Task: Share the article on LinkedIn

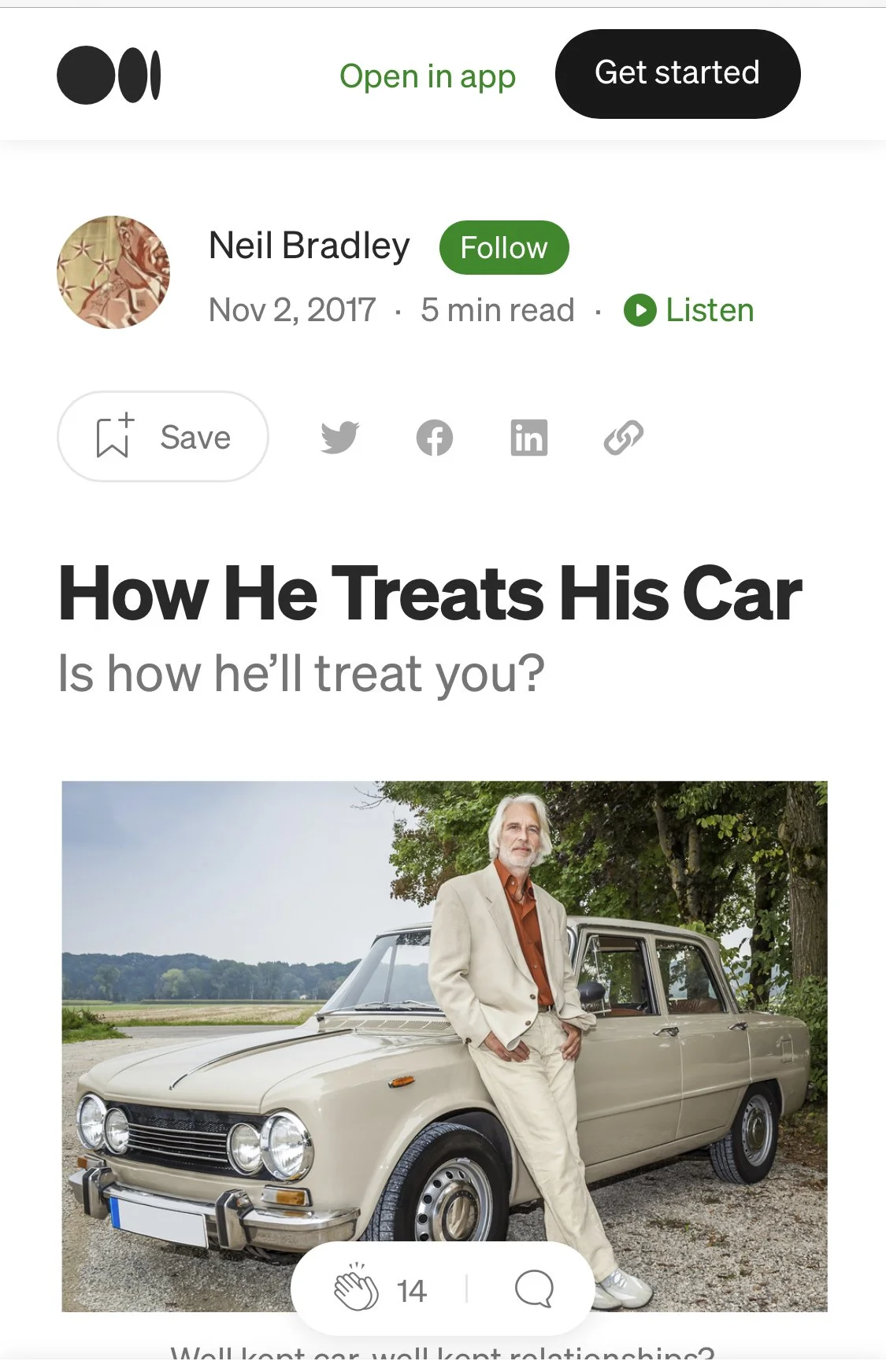Action: coord(528,438)
